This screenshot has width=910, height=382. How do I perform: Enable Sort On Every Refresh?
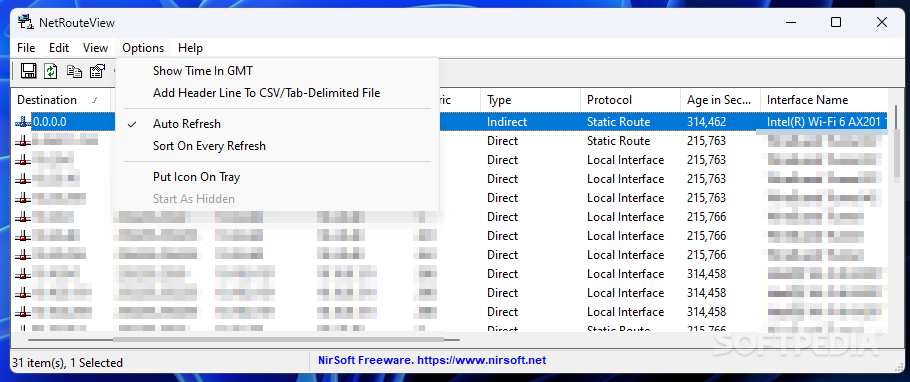277,146
